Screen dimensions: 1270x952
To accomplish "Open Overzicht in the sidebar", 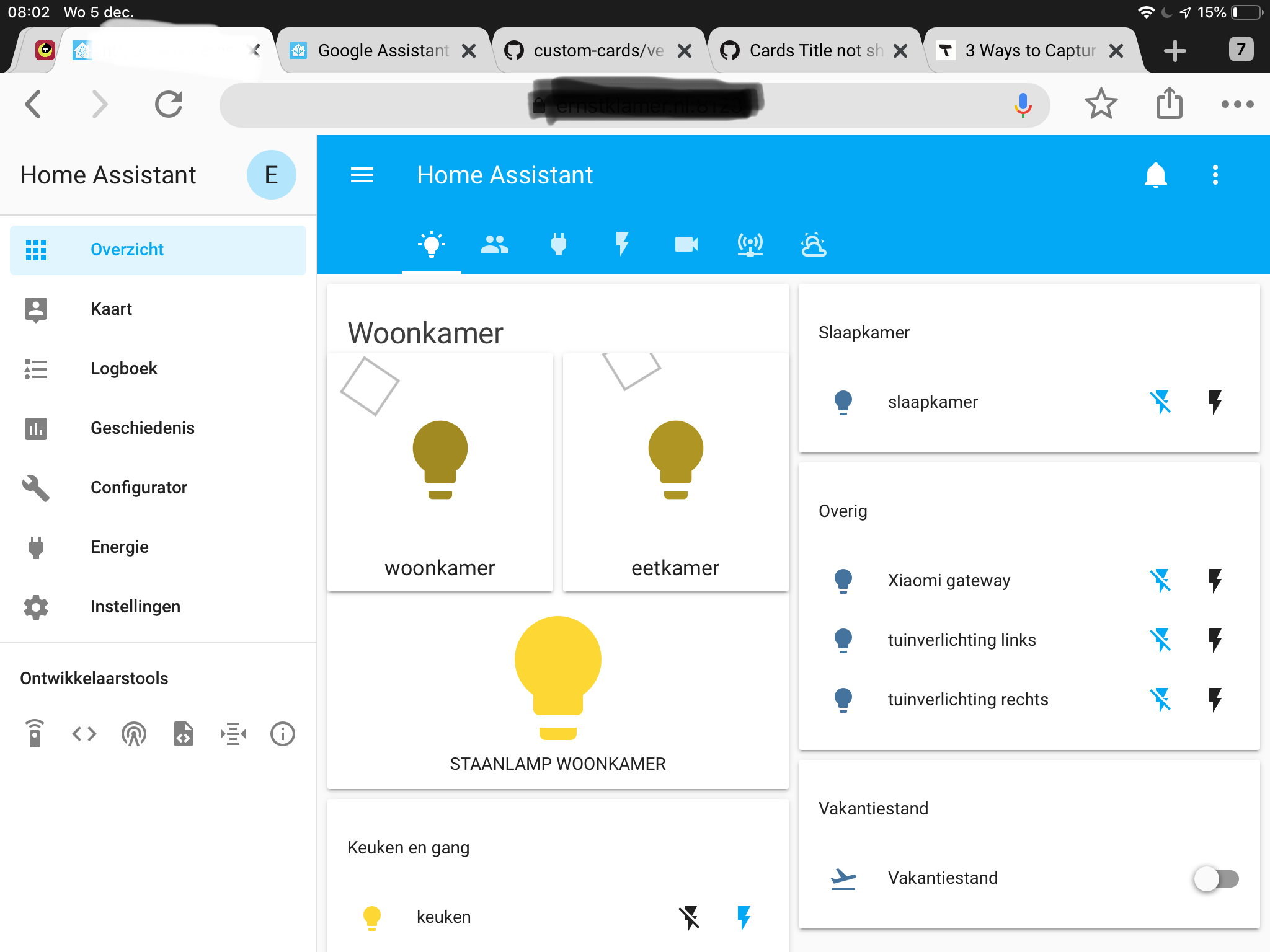I will [158, 250].
